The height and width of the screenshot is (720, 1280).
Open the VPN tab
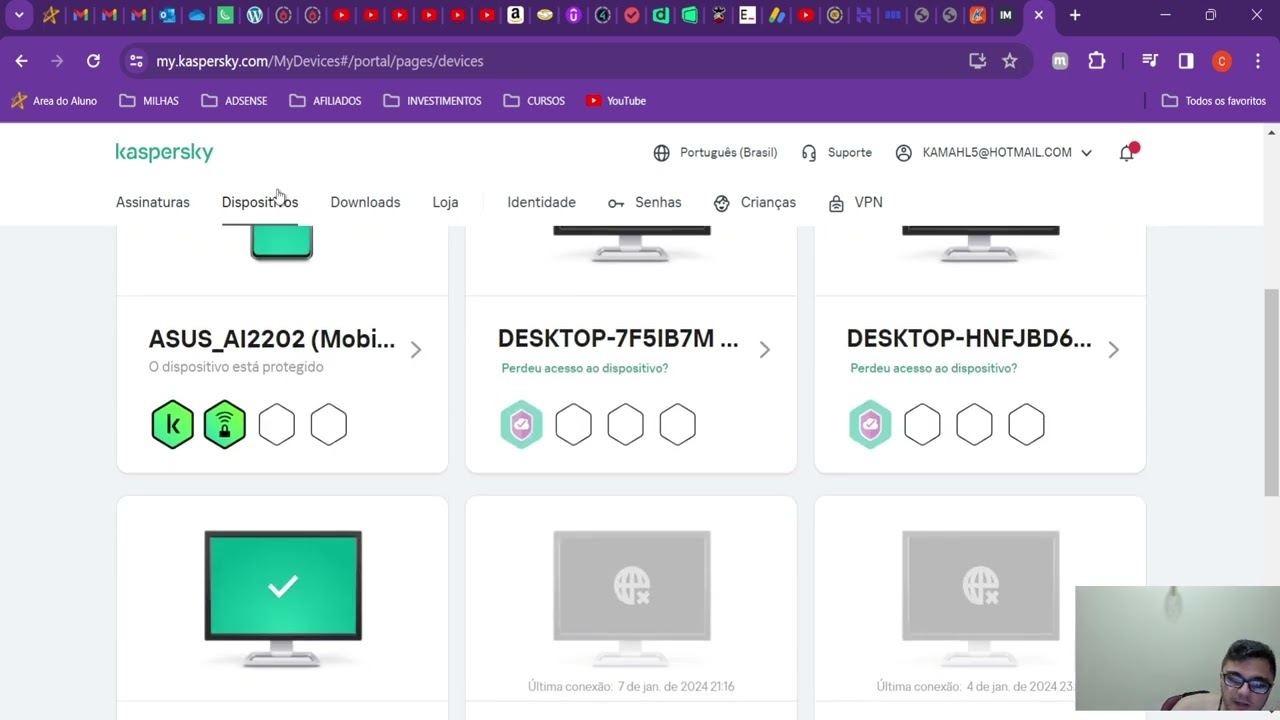(856, 202)
